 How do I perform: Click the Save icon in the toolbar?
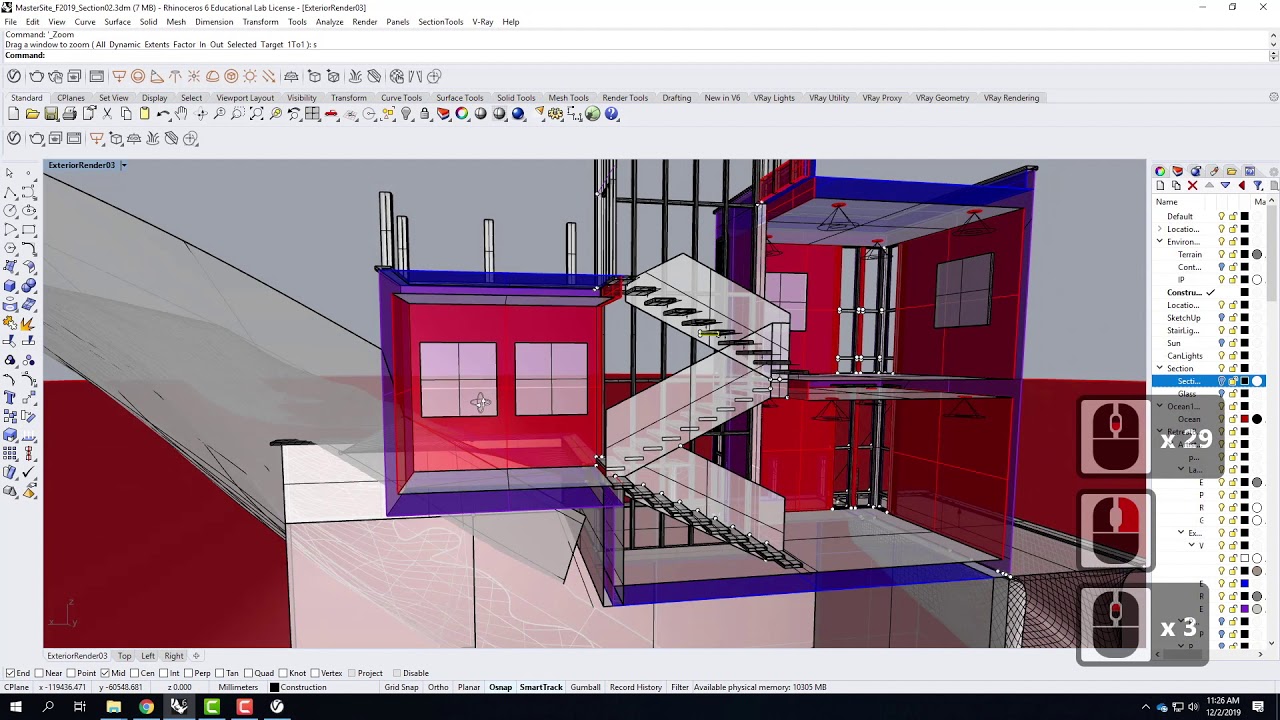coord(51,114)
